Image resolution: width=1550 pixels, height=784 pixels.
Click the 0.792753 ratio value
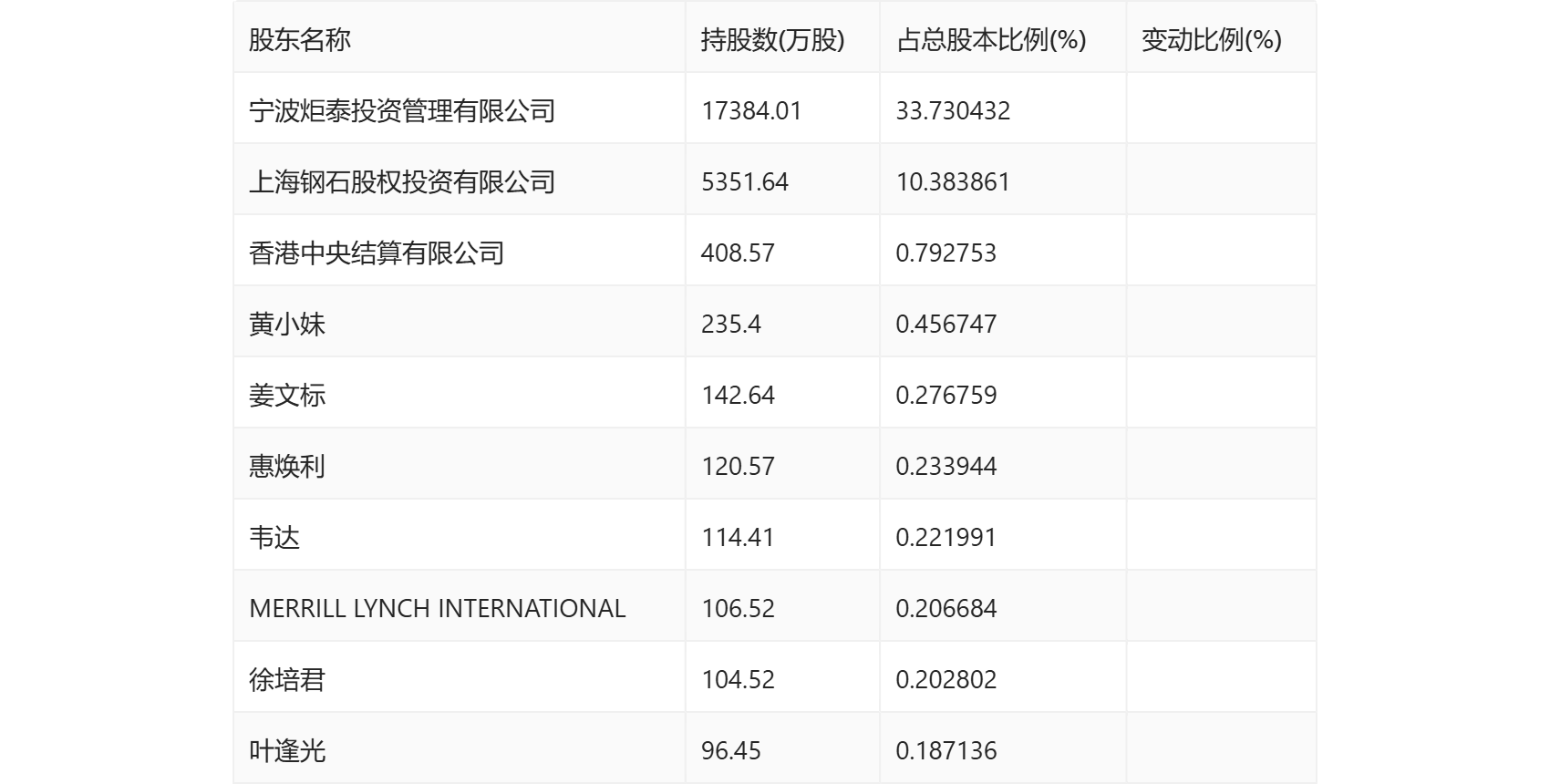click(946, 253)
